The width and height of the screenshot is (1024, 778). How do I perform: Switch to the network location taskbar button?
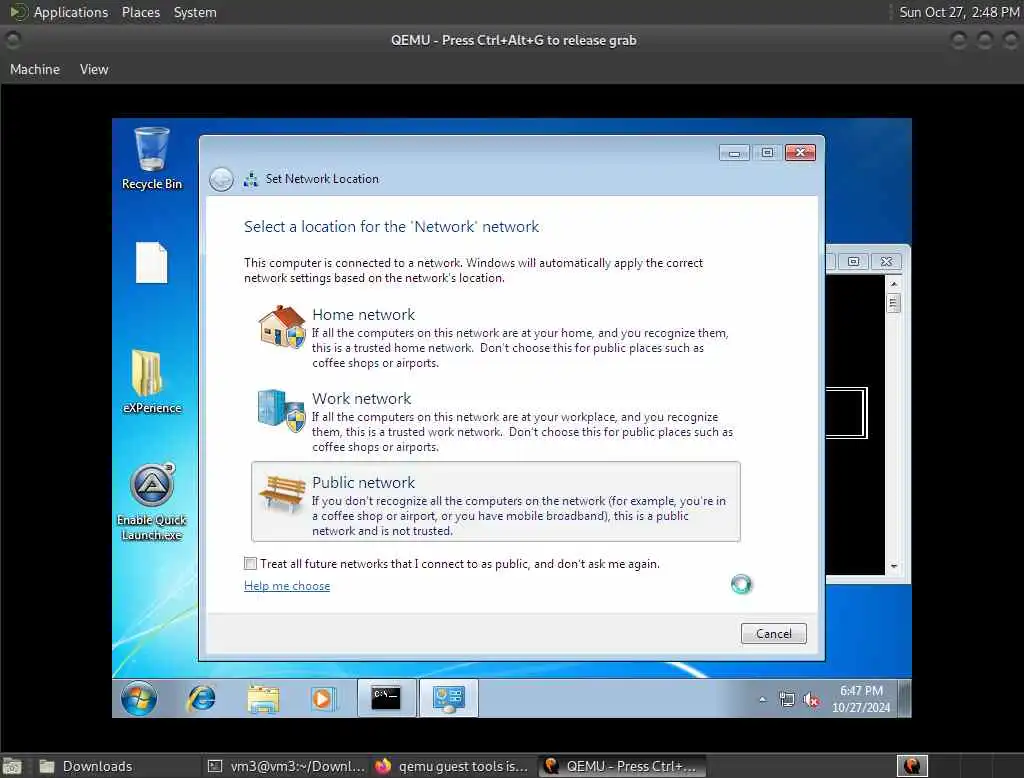click(449, 698)
